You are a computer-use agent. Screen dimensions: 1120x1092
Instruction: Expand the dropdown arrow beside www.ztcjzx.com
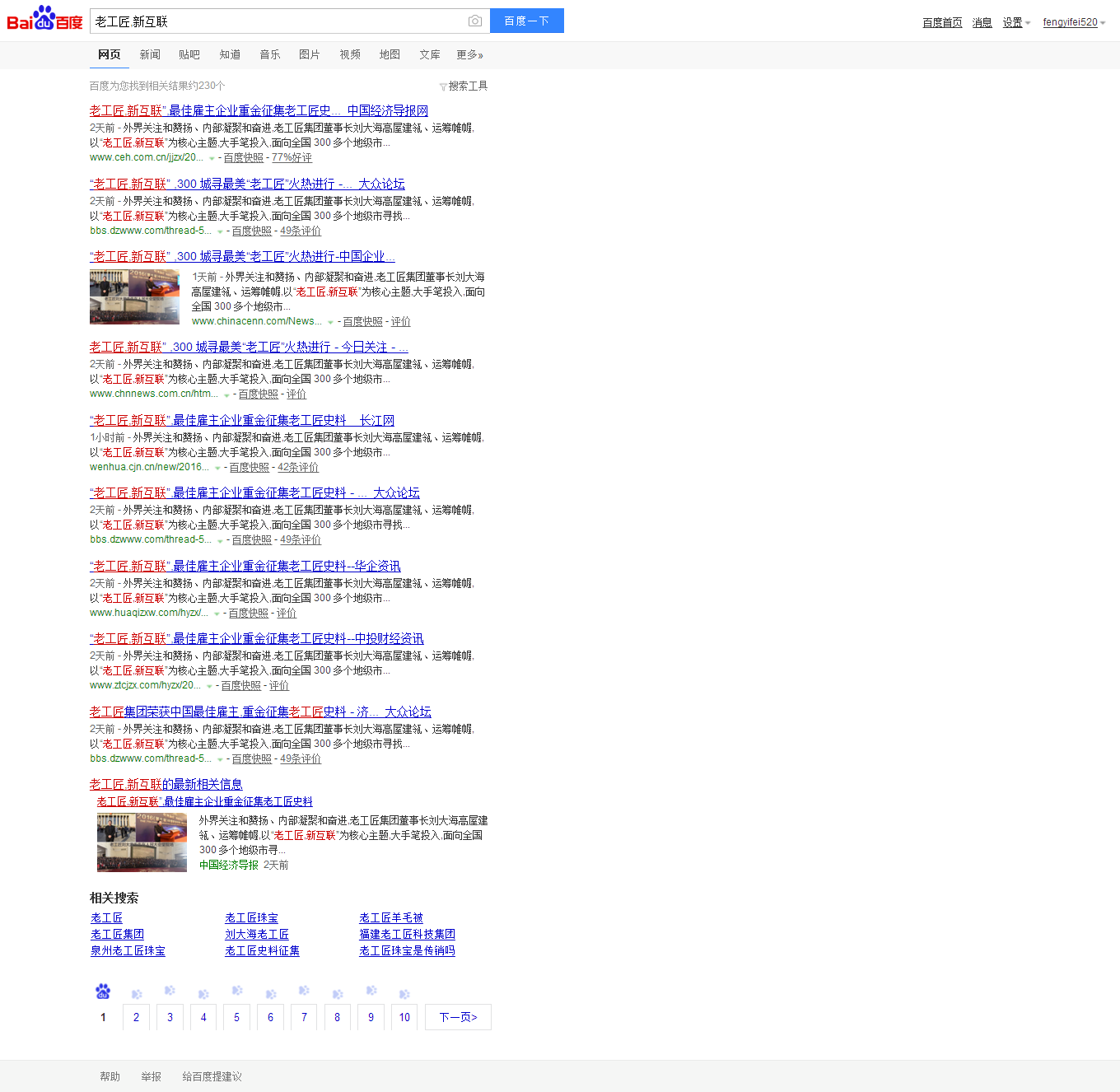pos(209,686)
